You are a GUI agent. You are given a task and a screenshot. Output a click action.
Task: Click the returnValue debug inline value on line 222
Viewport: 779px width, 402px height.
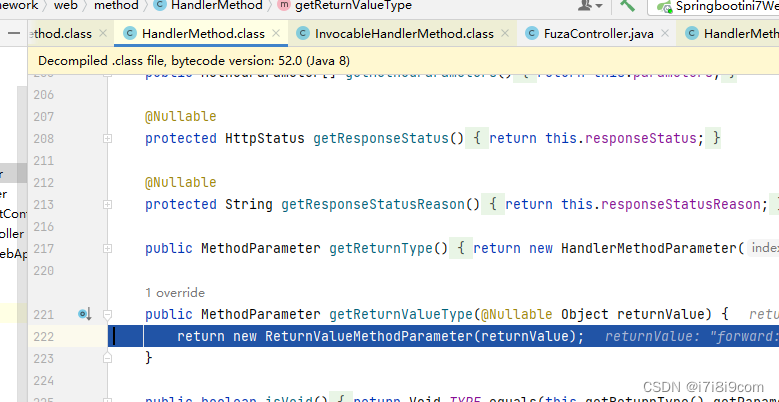pos(692,336)
